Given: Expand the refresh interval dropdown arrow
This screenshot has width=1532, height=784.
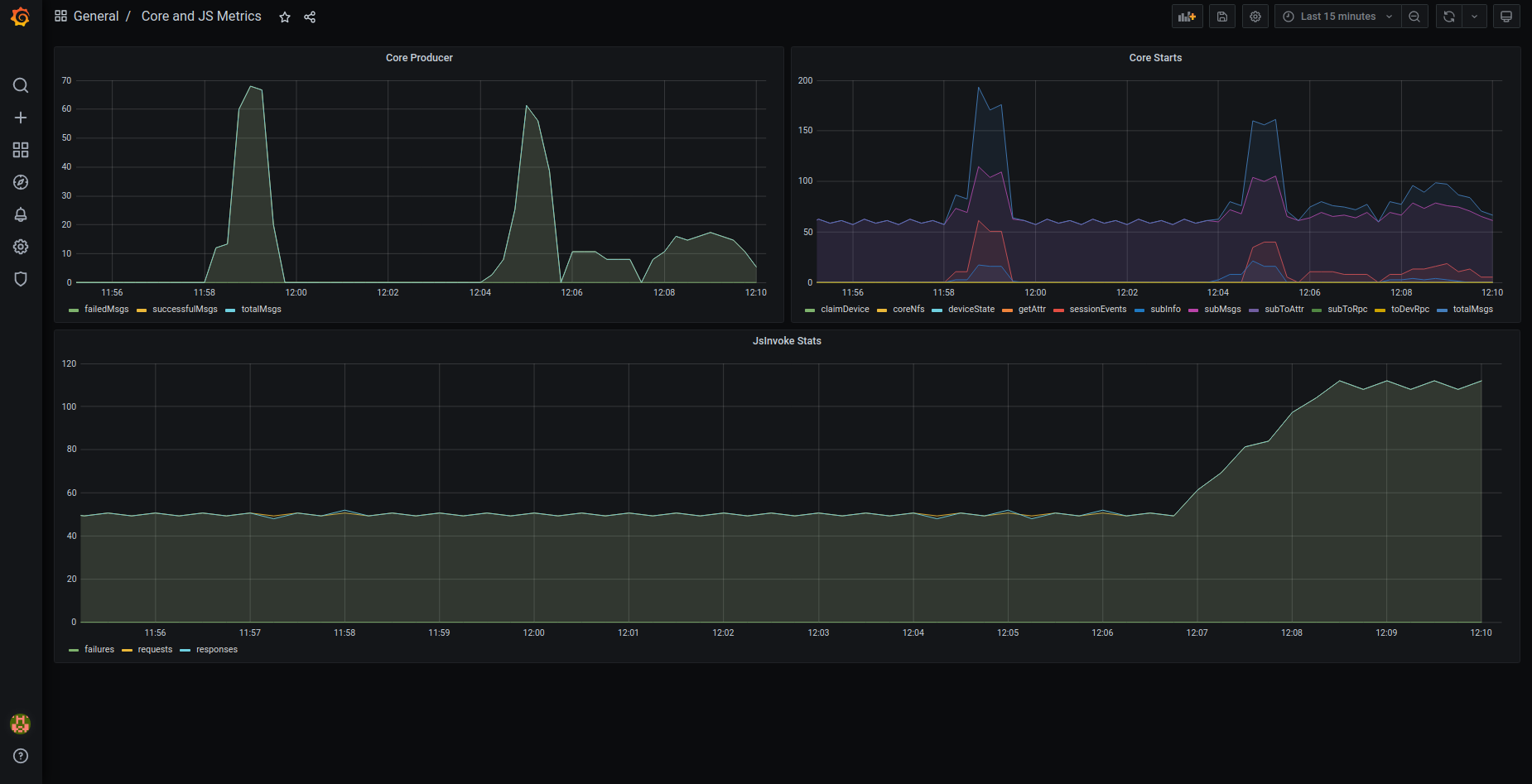Looking at the screenshot, I should click(1474, 17).
